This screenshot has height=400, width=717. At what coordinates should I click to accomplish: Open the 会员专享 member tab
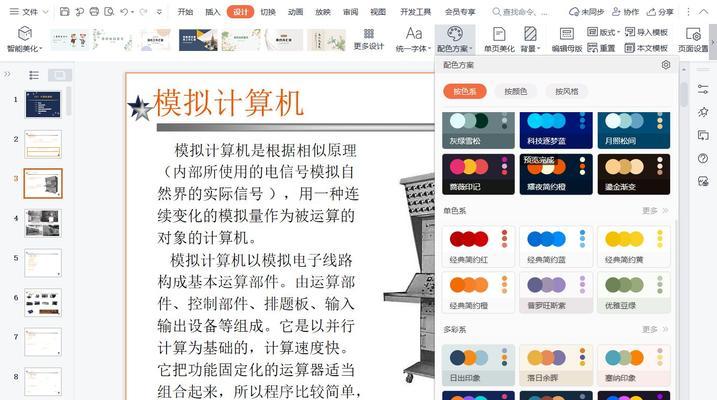tap(460, 12)
